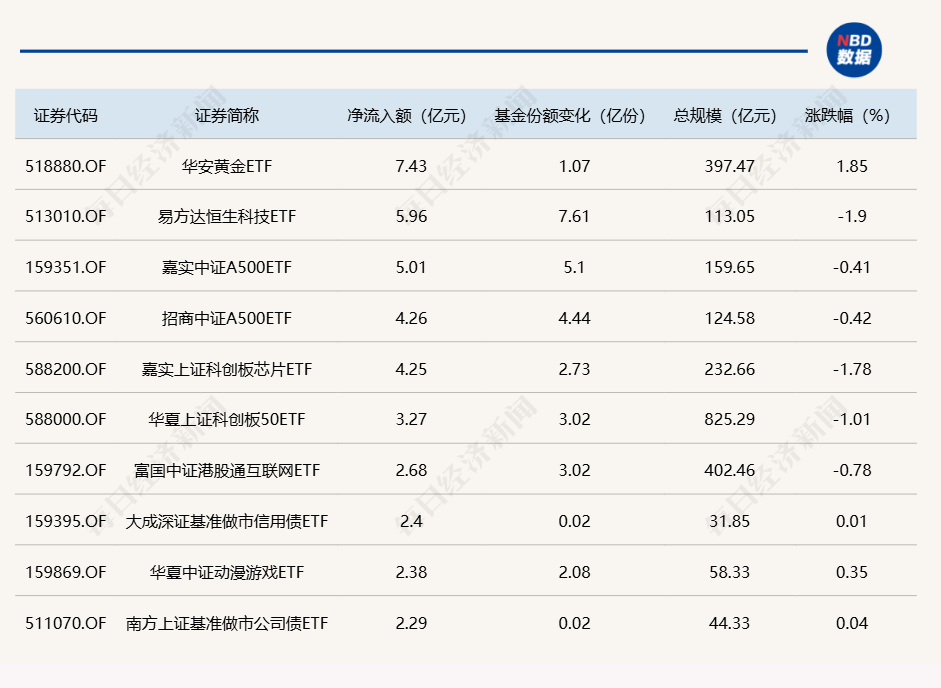The width and height of the screenshot is (941, 688).
Task: Select the 证券简称 column header
Action: pyautogui.click(x=227, y=115)
